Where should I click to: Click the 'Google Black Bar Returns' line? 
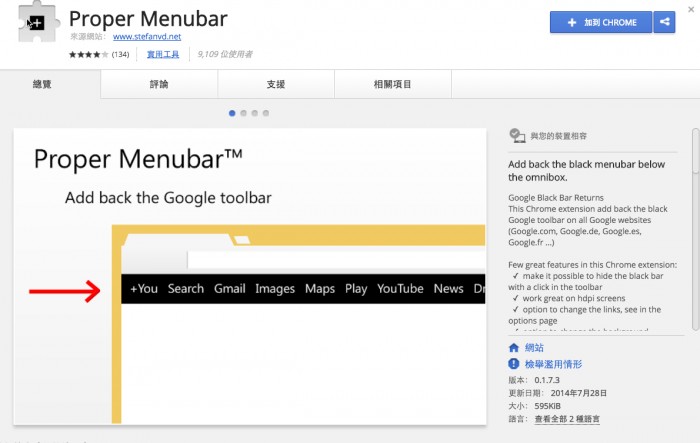(556, 198)
